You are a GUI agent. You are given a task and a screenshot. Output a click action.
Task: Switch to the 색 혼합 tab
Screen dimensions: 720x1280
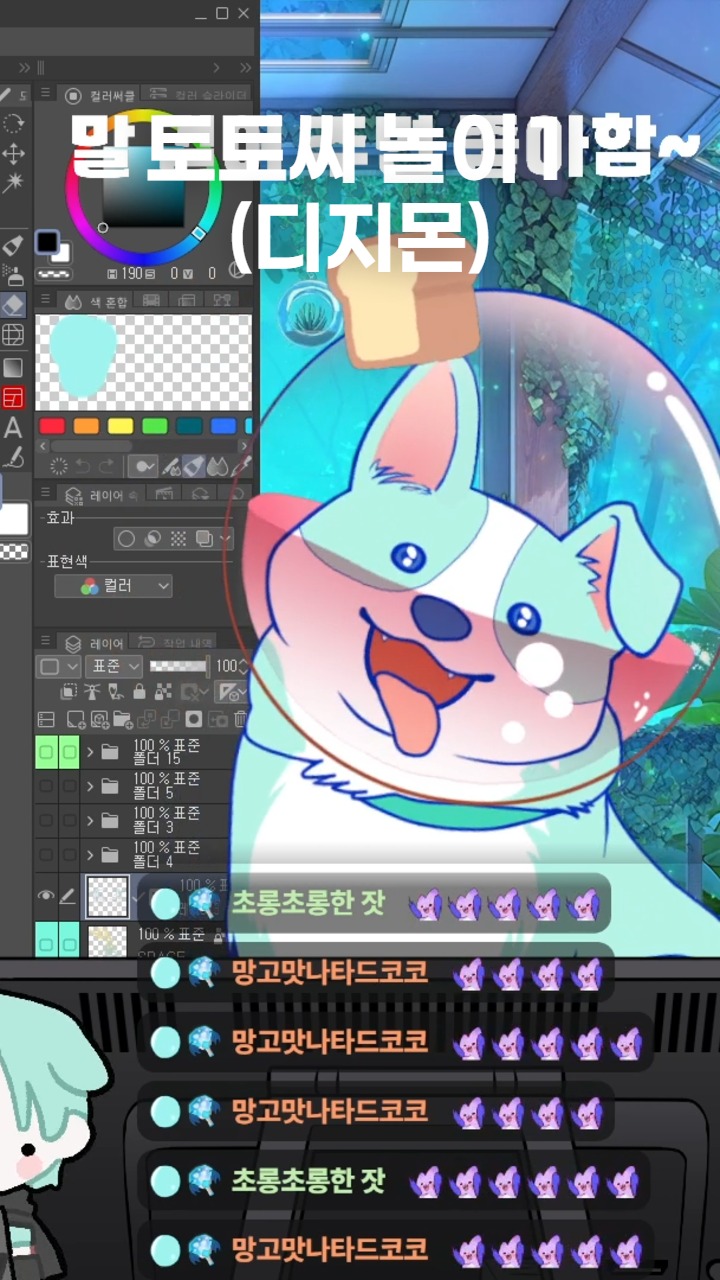(95, 302)
